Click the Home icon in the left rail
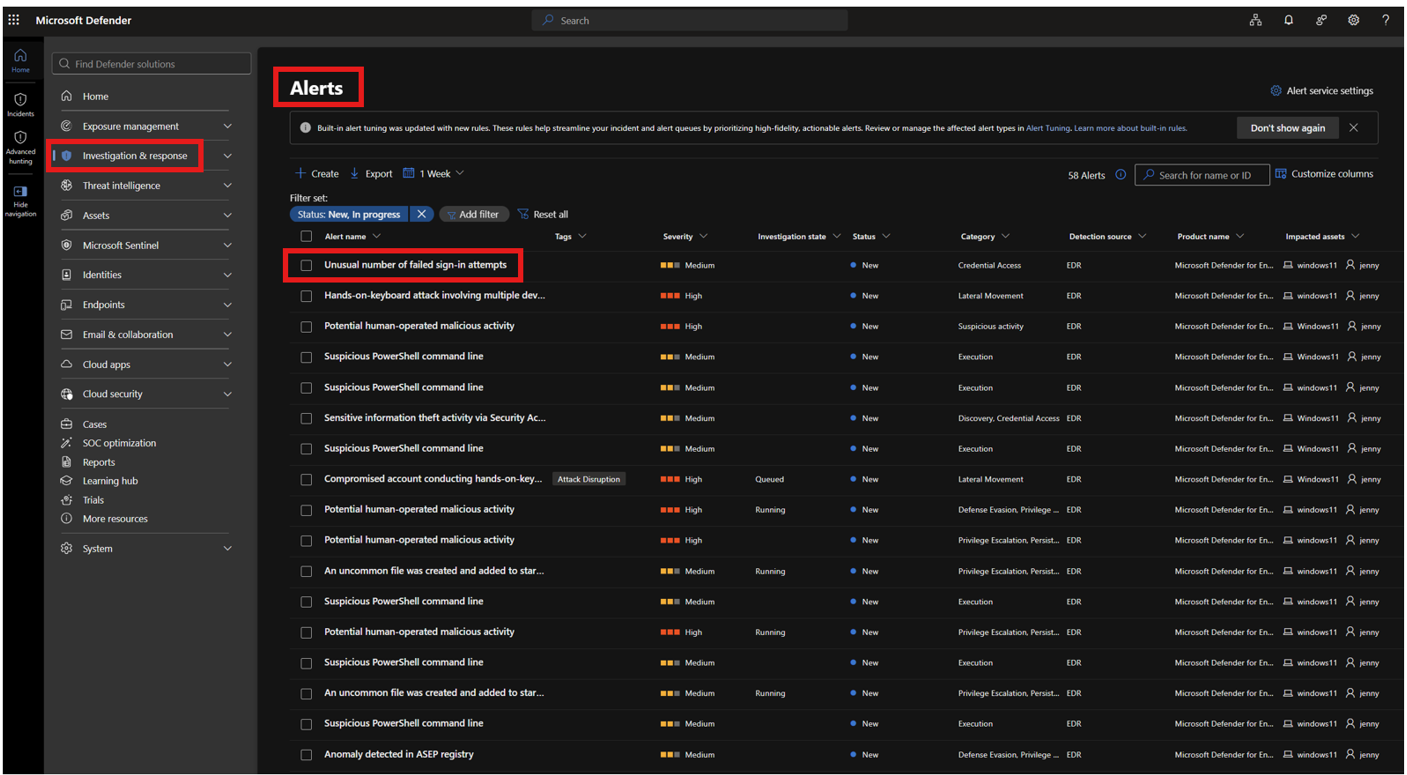The width and height of the screenshot is (1407, 775). 20,56
